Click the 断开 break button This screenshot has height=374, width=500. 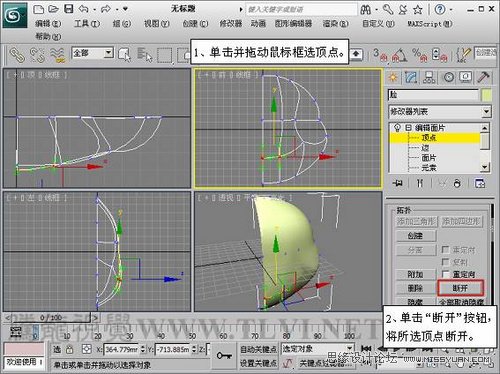click(x=460, y=288)
